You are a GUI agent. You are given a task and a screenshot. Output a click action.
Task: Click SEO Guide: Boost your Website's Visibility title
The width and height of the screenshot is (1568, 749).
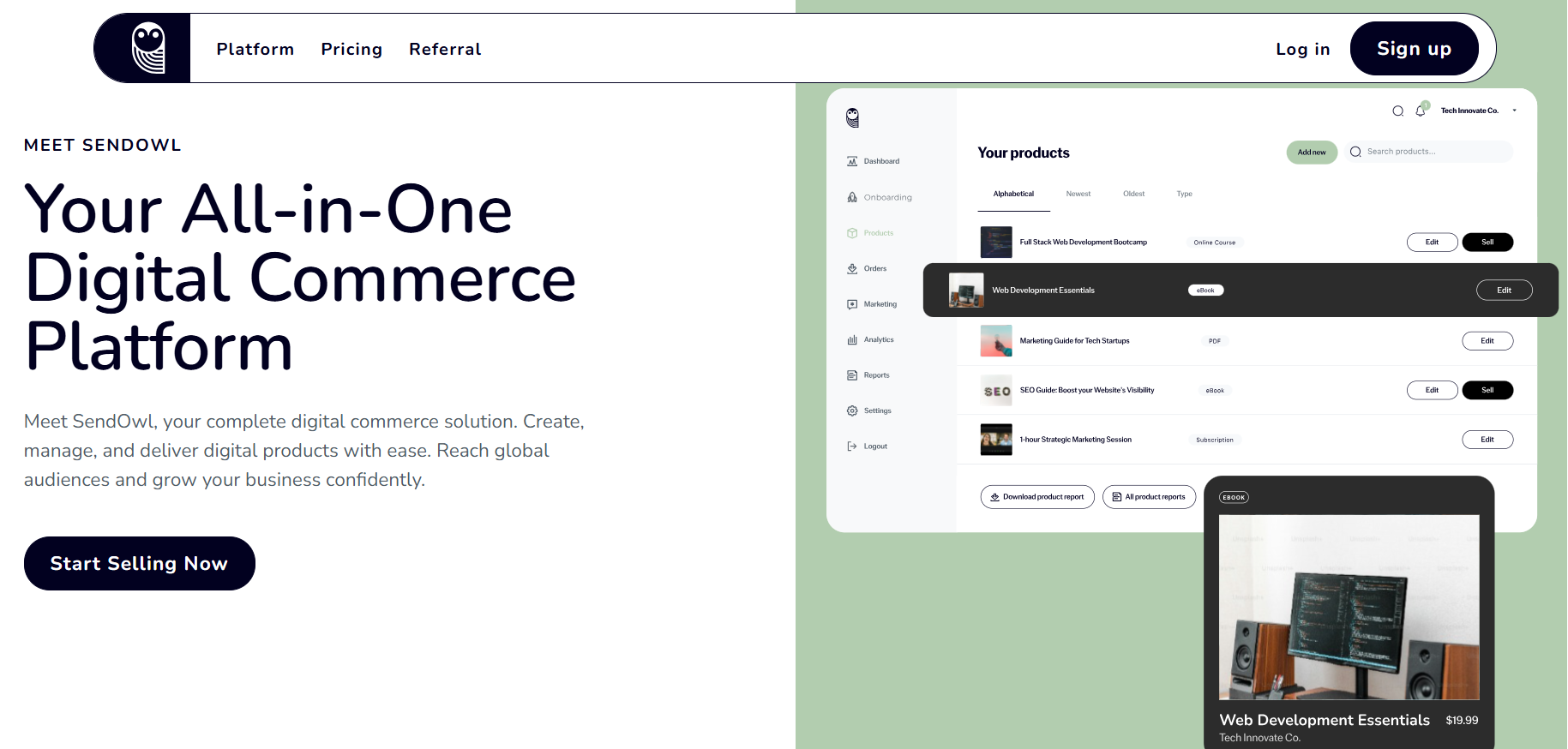pyautogui.click(x=1086, y=390)
